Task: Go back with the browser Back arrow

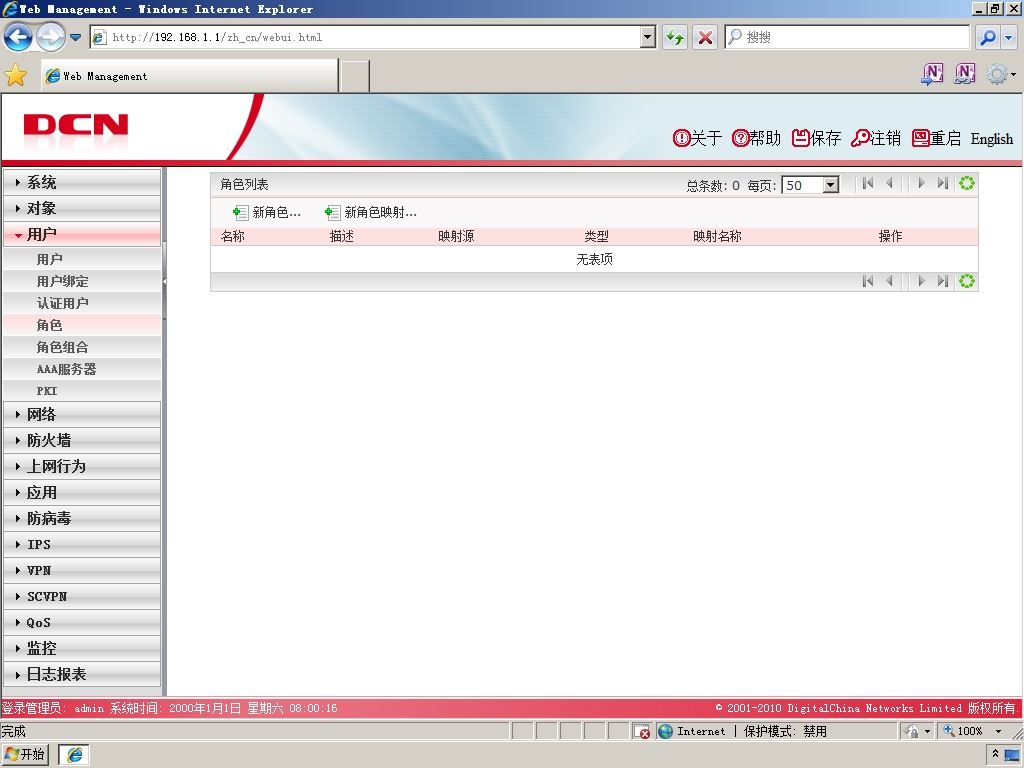Action: click(x=18, y=37)
